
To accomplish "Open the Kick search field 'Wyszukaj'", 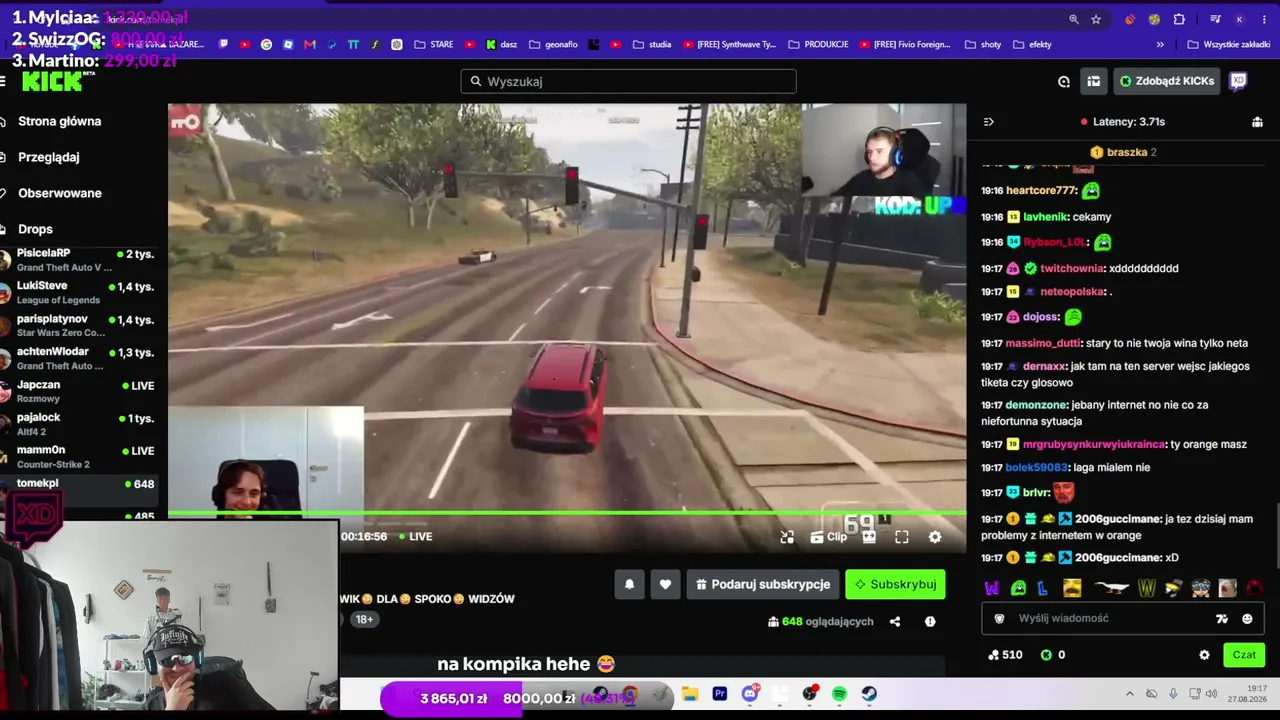I will [628, 81].
